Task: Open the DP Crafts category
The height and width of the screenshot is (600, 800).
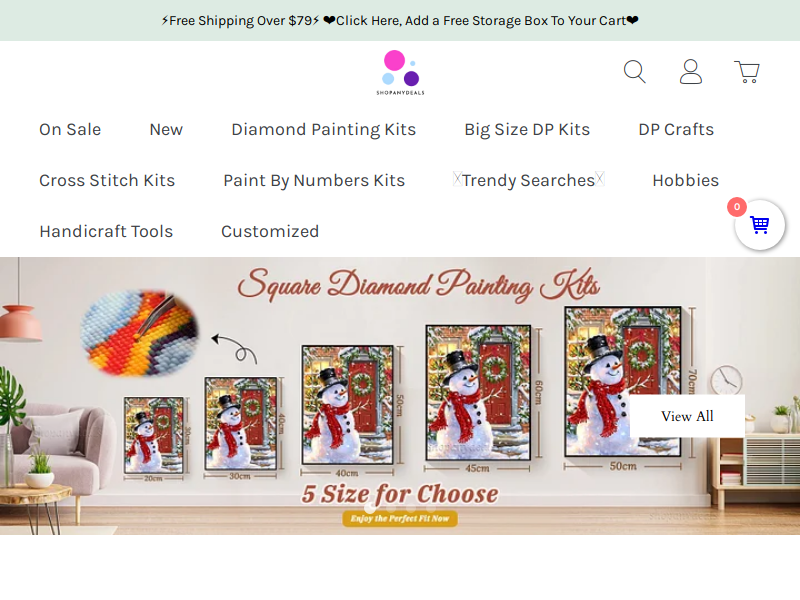Action: pyautogui.click(x=676, y=130)
